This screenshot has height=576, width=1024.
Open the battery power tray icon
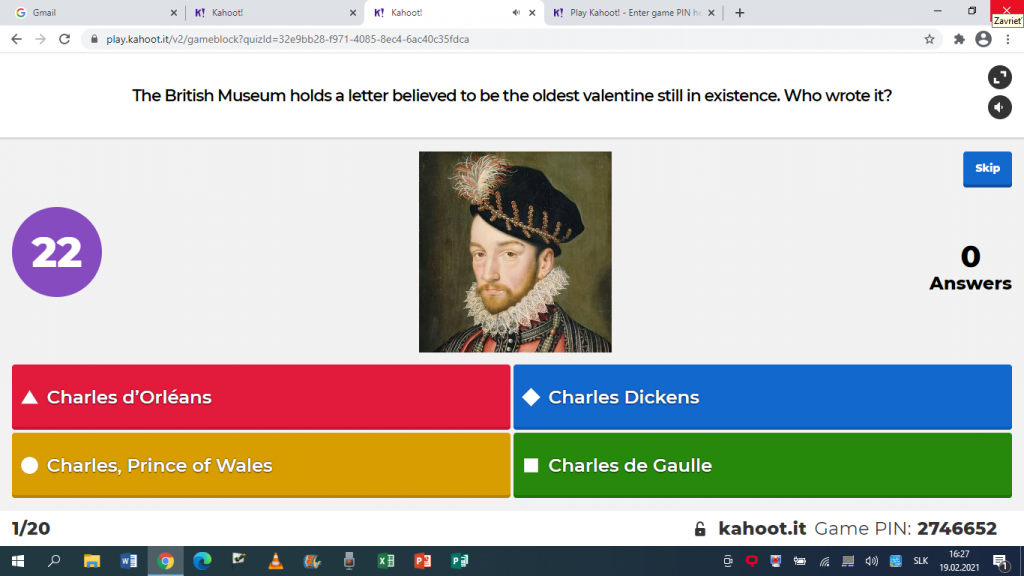tap(799, 561)
